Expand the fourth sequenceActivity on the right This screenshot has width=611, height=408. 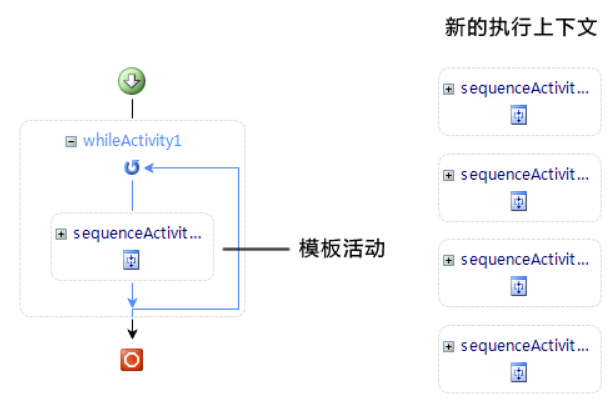(449, 346)
